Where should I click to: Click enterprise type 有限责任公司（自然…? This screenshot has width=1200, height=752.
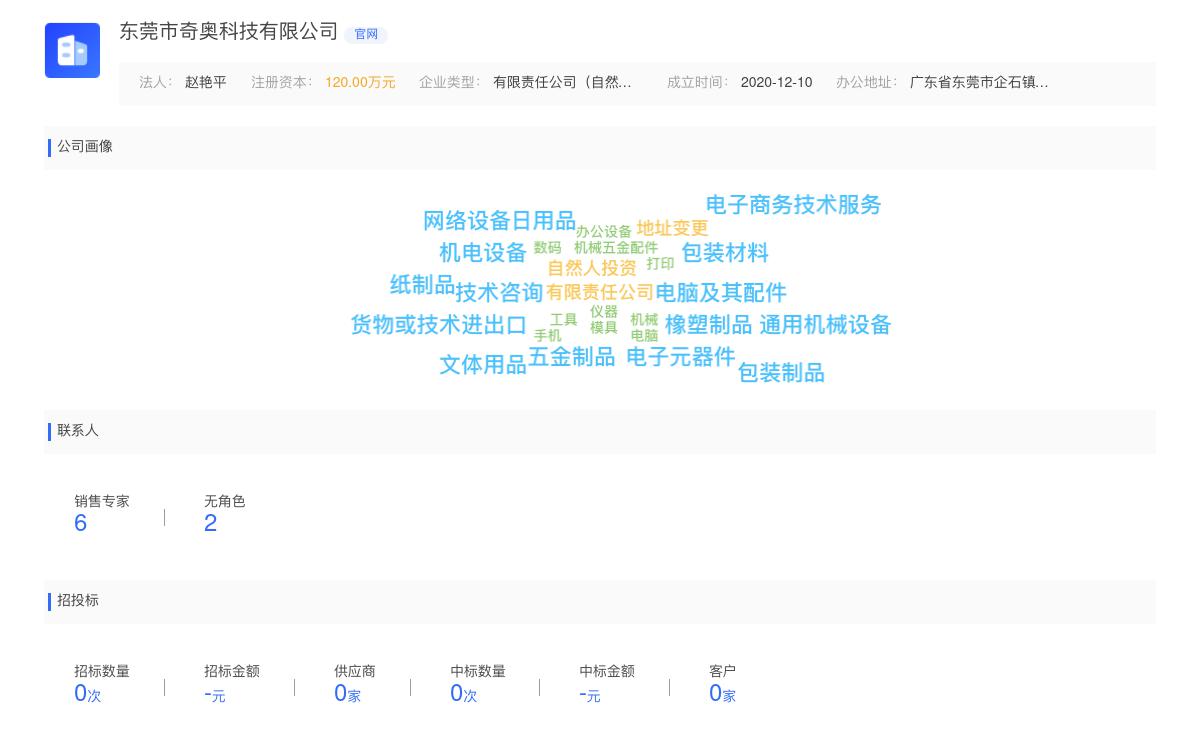click(562, 82)
